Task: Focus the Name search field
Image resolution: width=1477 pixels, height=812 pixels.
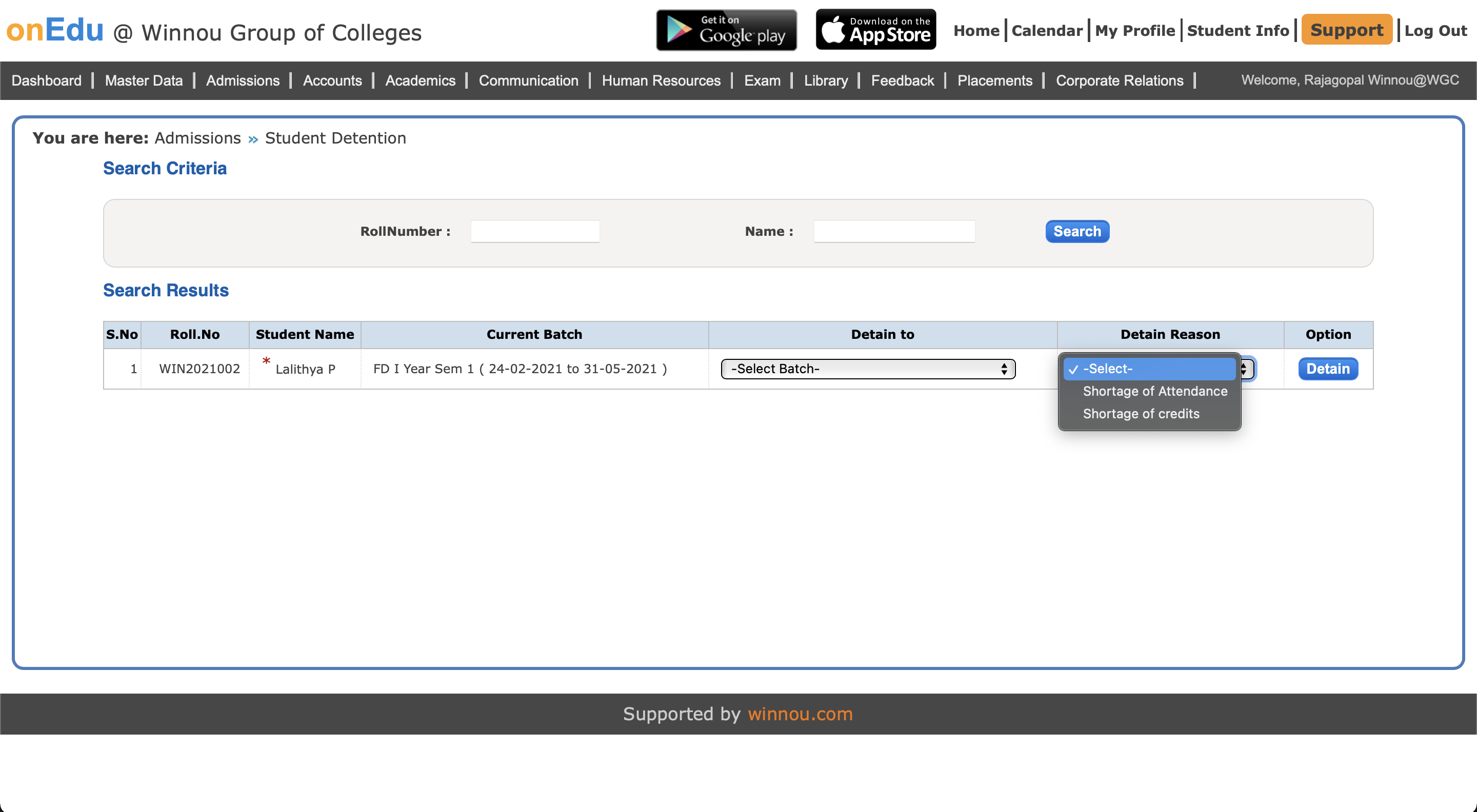Action: (x=893, y=232)
